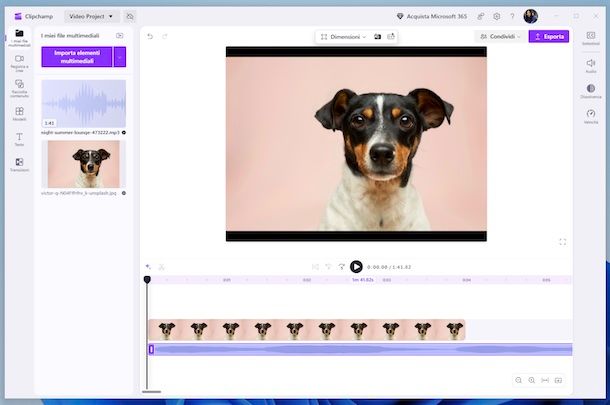Open the 'Velocità' speed panel

coord(591,116)
